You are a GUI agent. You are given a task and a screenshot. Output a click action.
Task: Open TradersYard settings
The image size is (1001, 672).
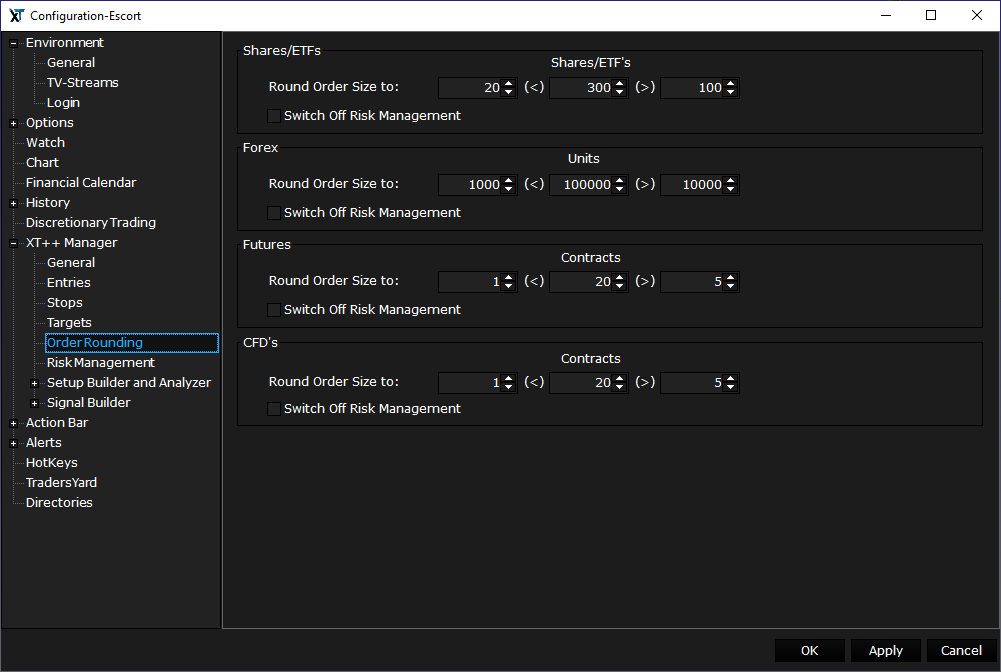(x=61, y=482)
